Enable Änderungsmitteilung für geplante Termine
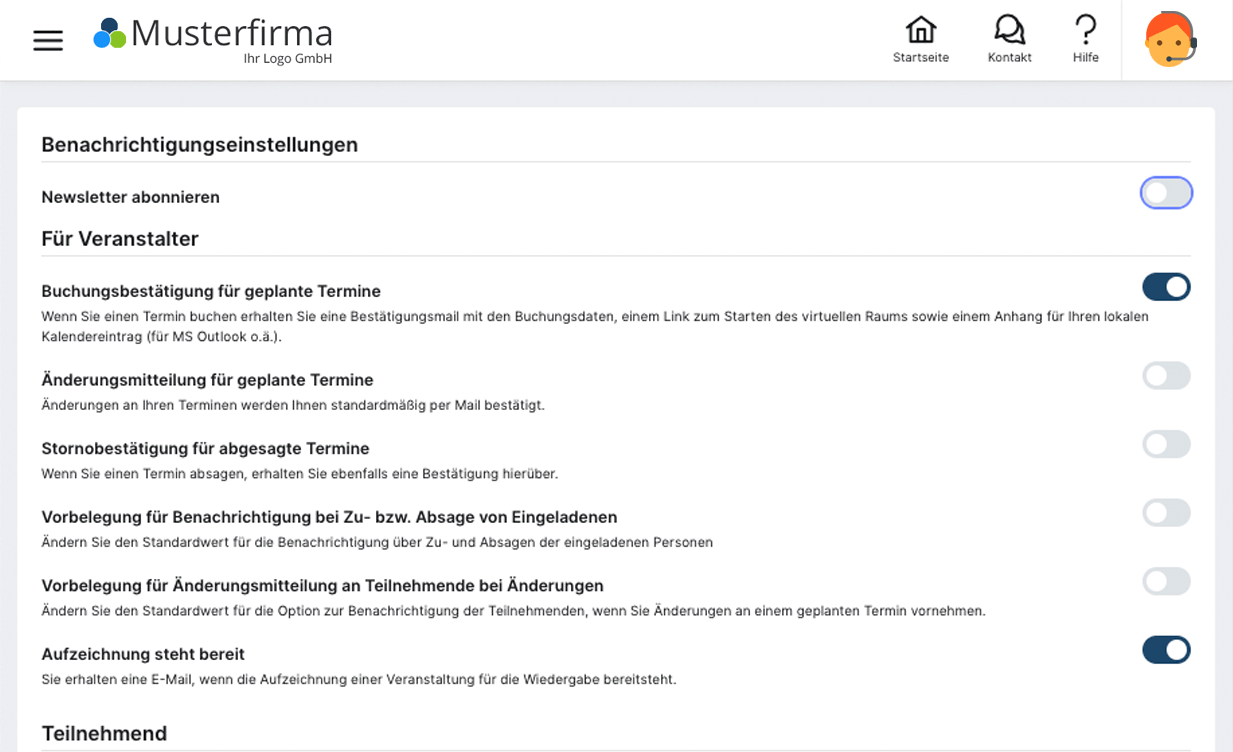Screen dimensions: 1233x752 tap(1166, 376)
